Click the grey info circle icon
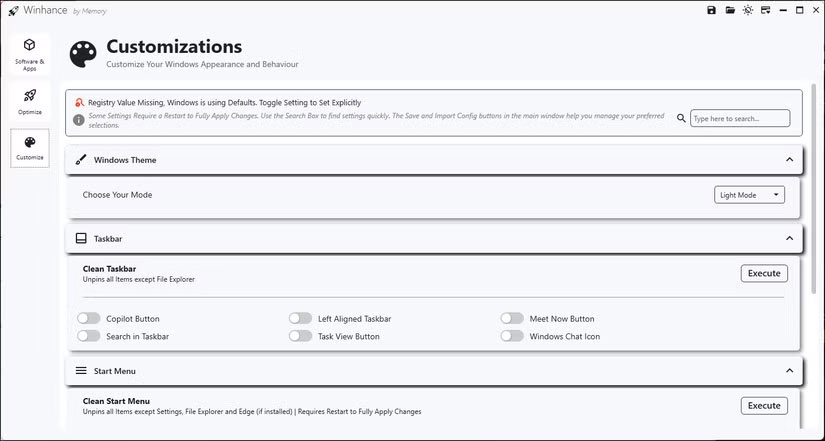Image resolution: width=825 pixels, height=441 pixels. 79,120
